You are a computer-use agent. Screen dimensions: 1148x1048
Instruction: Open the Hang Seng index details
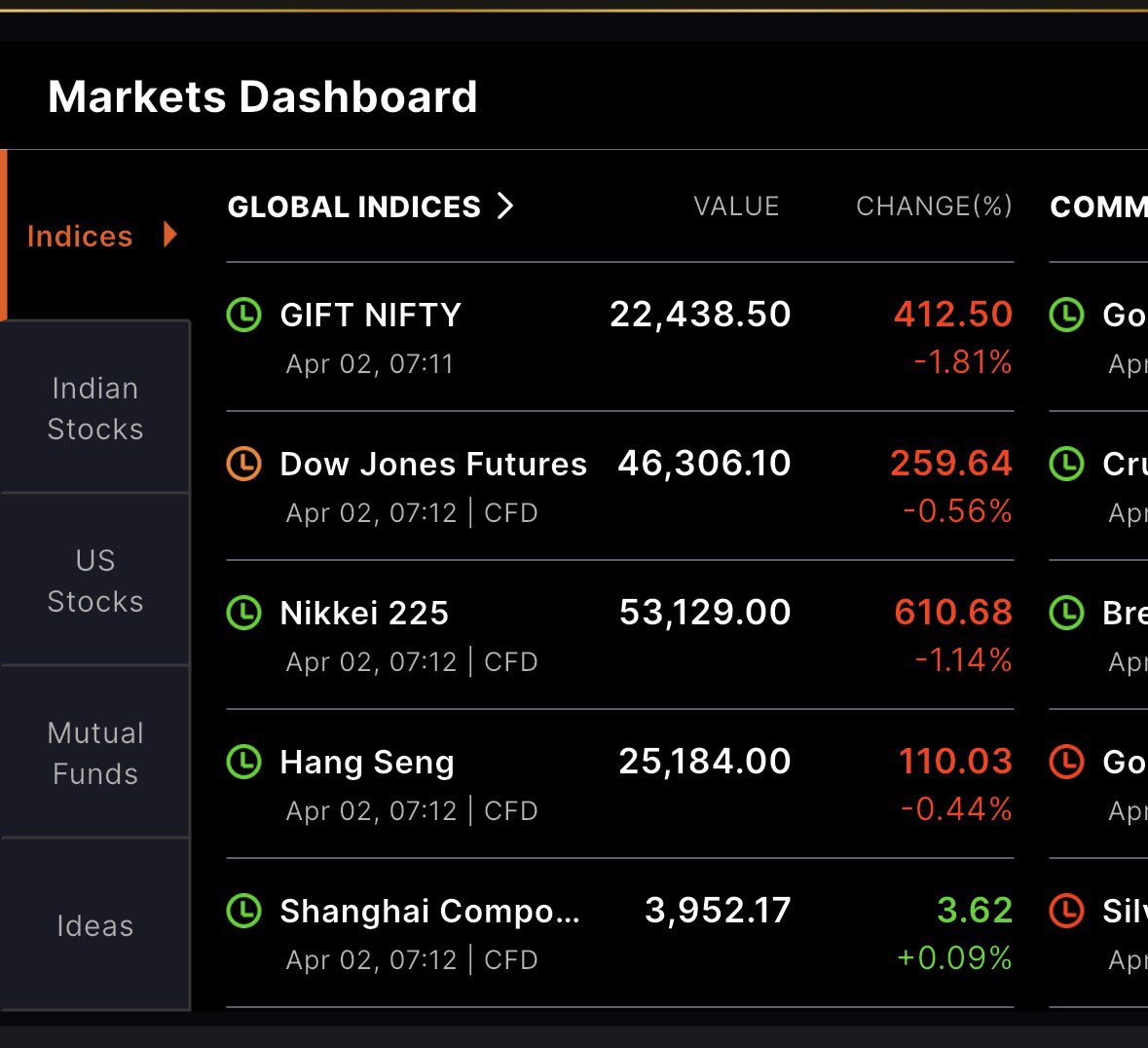point(367,763)
